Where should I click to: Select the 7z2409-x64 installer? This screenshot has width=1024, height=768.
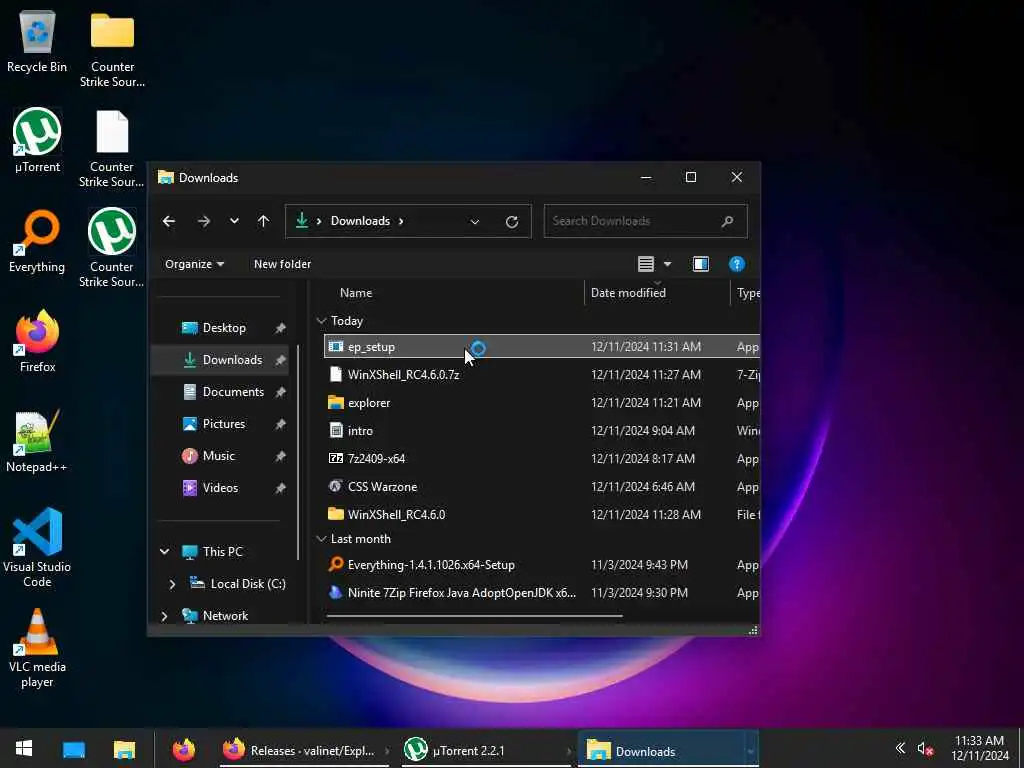pos(541,458)
